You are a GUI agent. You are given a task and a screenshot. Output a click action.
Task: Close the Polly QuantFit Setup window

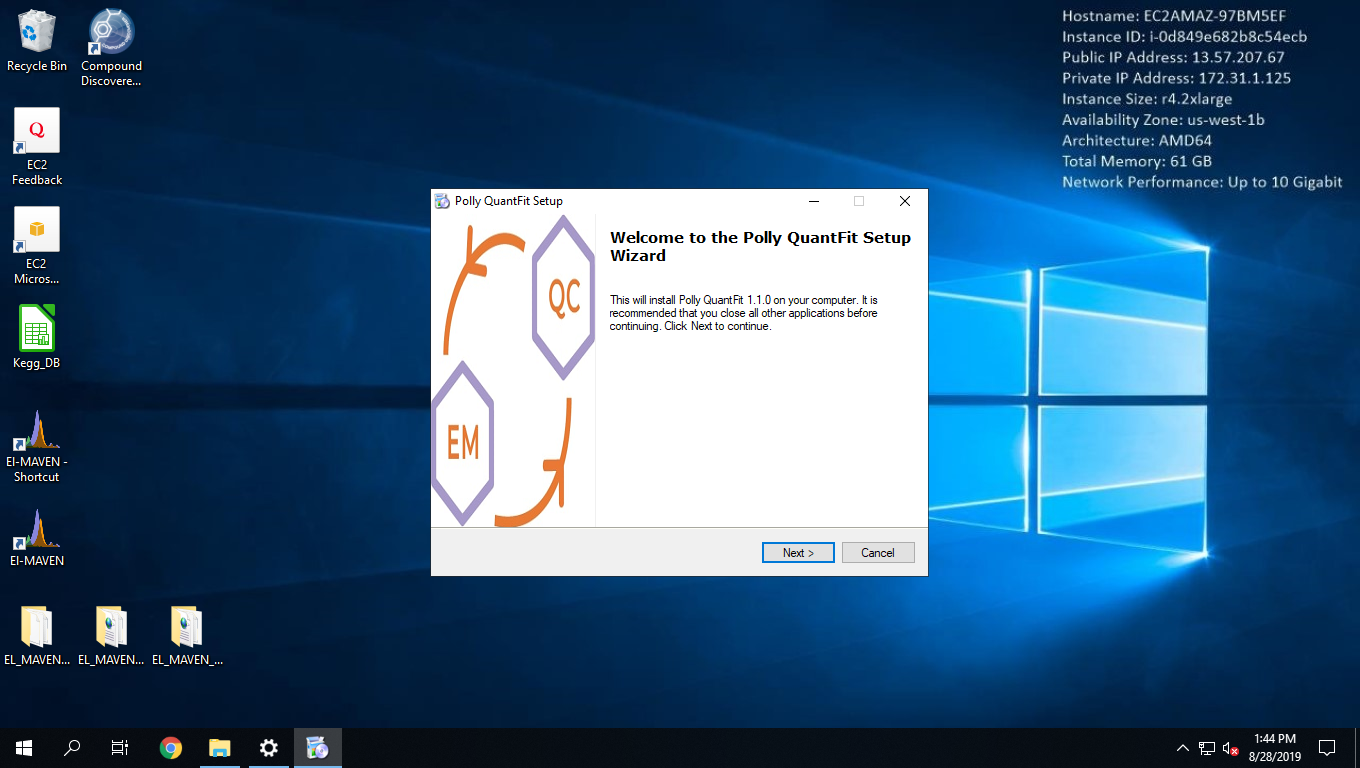(x=905, y=201)
